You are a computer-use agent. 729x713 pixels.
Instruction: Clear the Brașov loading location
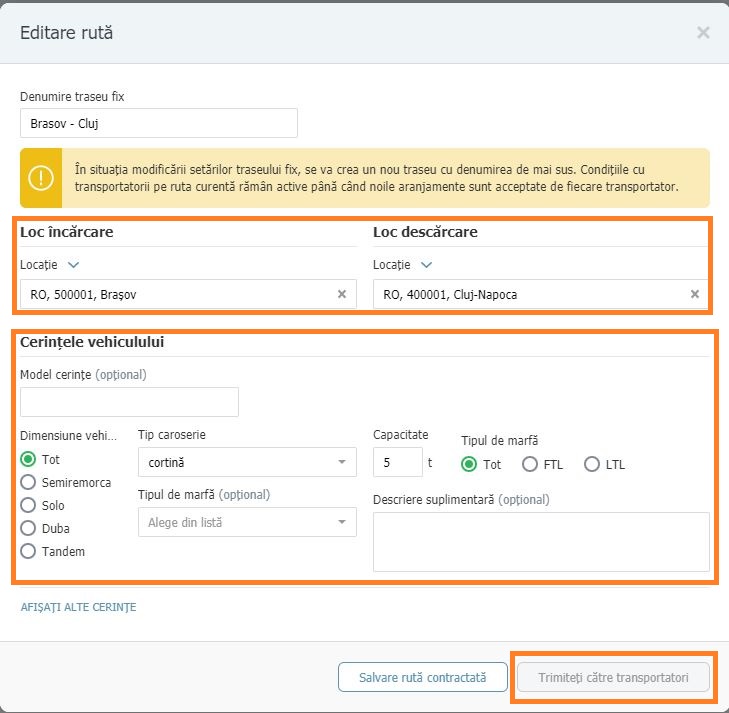[342, 294]
